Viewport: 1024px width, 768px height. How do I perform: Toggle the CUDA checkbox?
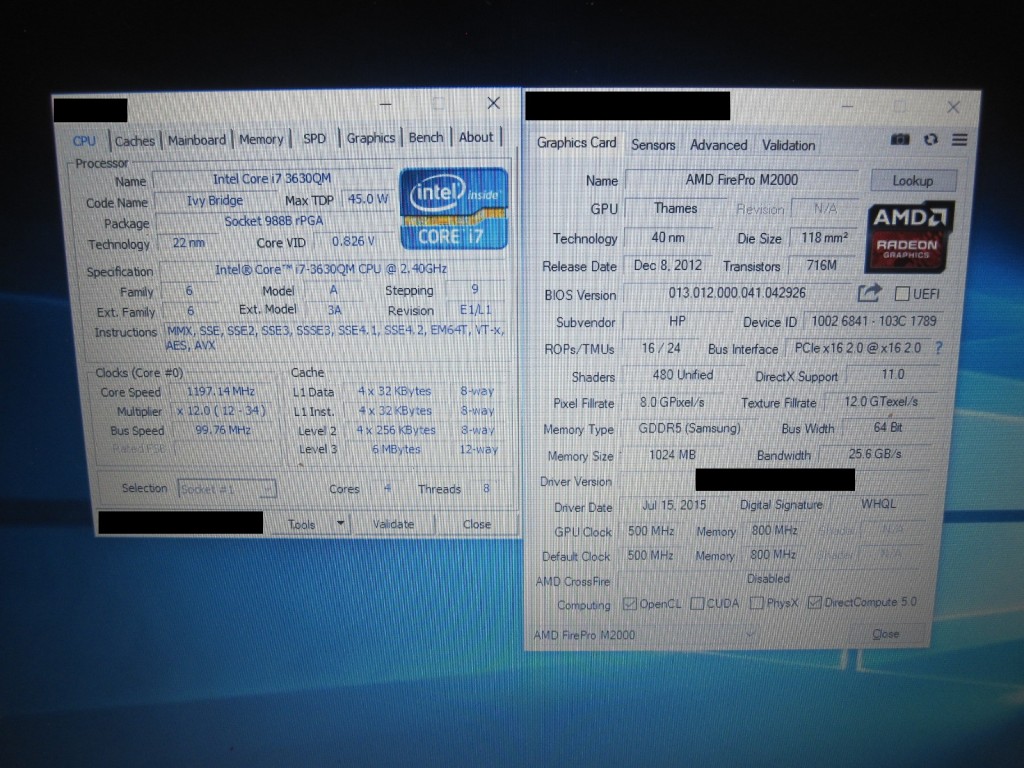697,603
